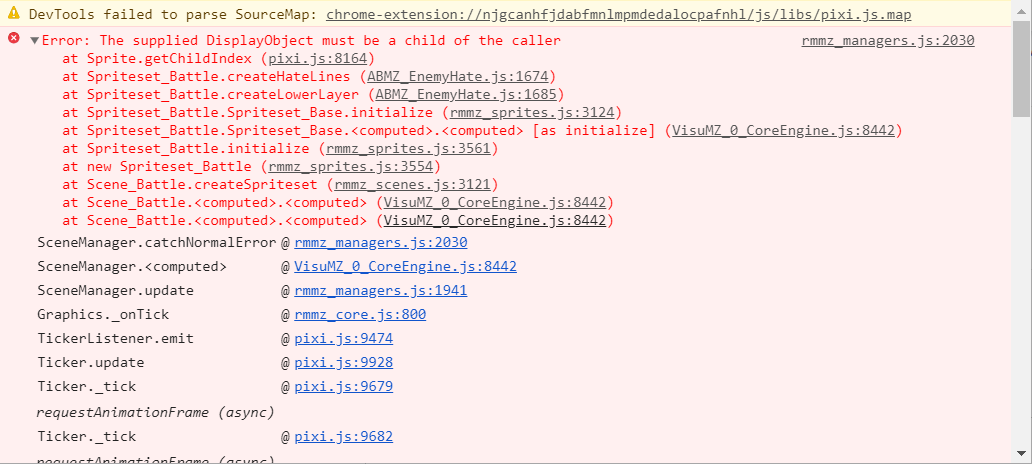Screen dimensions: 1032x464
Task: Open the pixi.js:9682 link
Action: pyautogui.click(x=344, y=436)
